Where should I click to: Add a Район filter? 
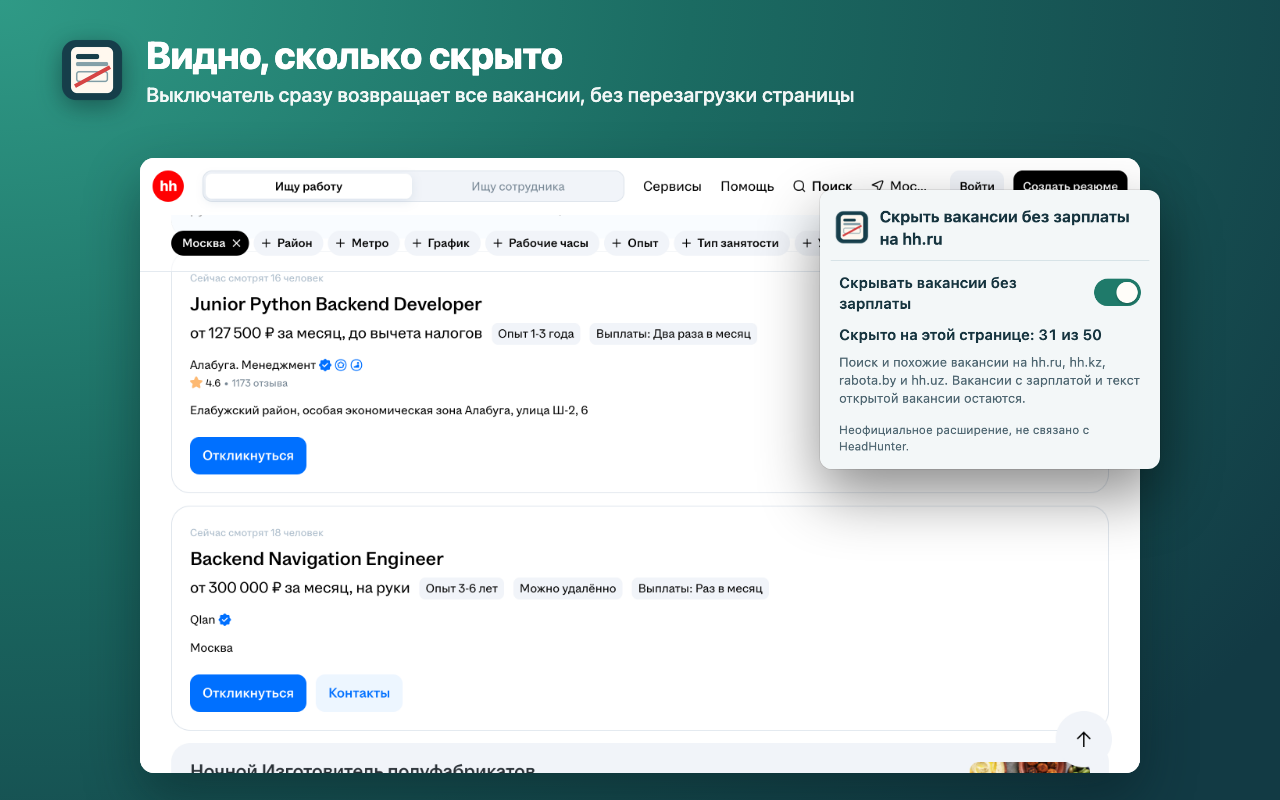pos(287,243)
